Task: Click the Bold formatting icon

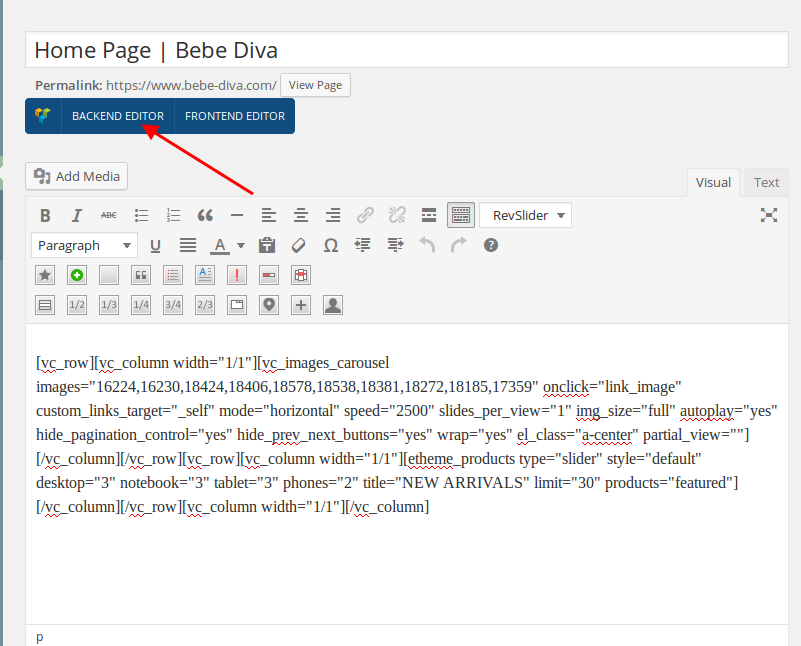Action: 45,216
